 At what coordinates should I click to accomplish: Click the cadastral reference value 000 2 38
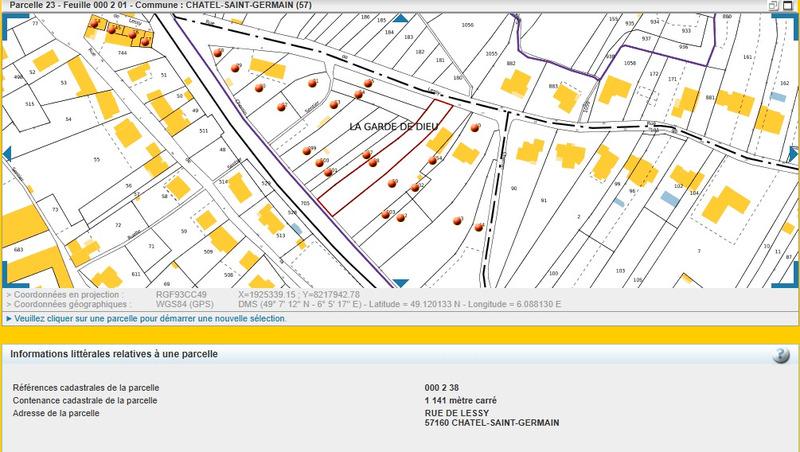(441, 388)
